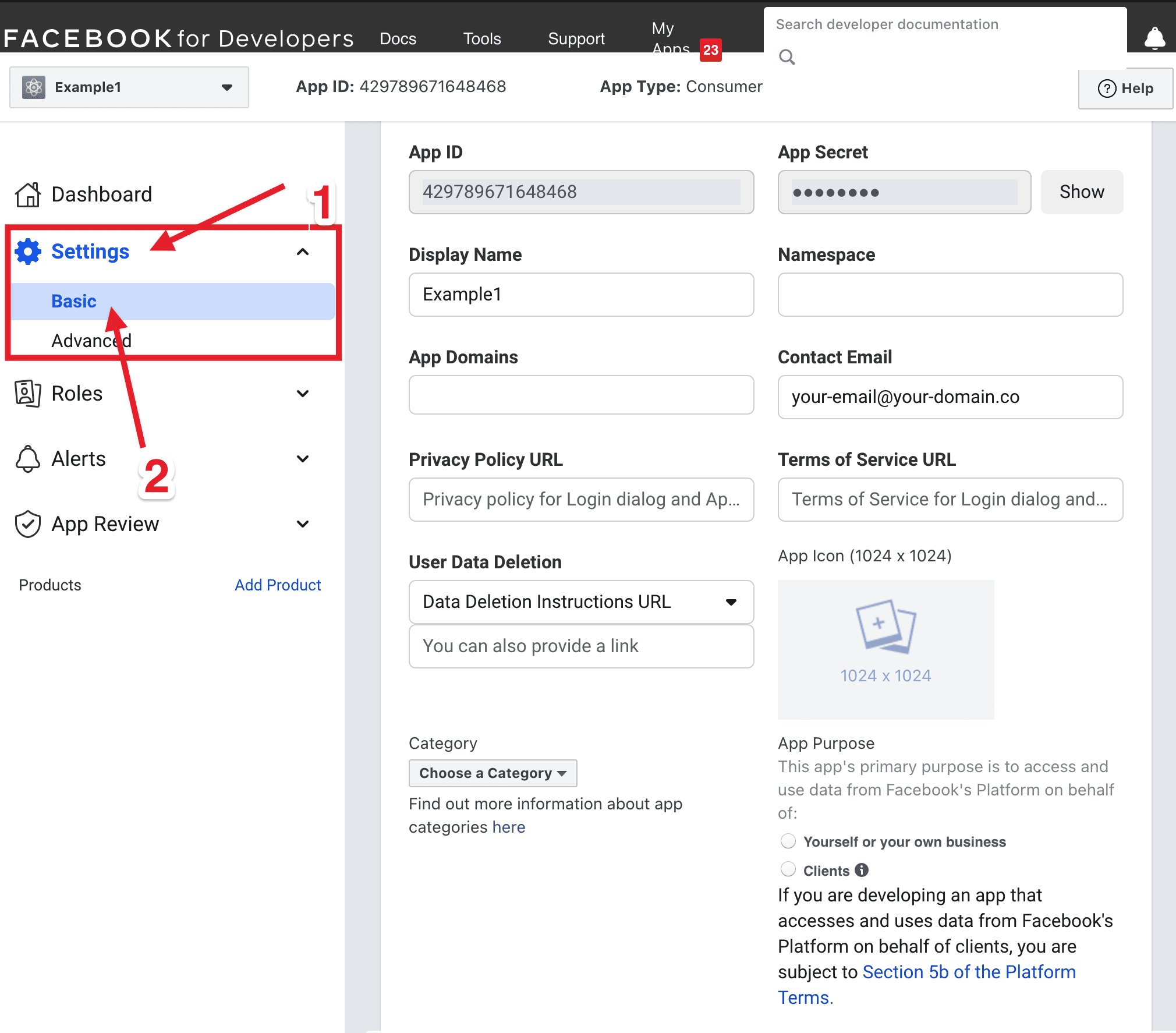Click the Terms of Service URL field

950,500
